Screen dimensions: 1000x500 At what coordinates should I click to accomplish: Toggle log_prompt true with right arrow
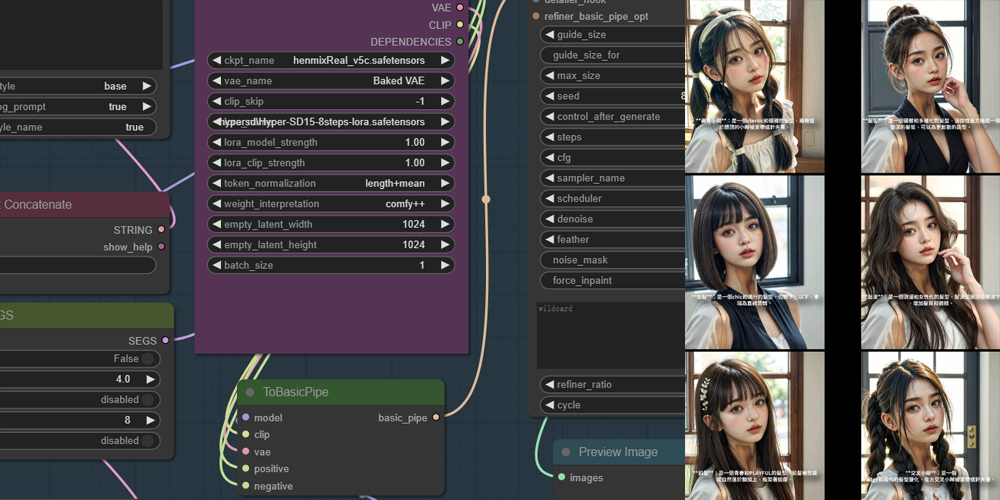click(x=147, y=107)
